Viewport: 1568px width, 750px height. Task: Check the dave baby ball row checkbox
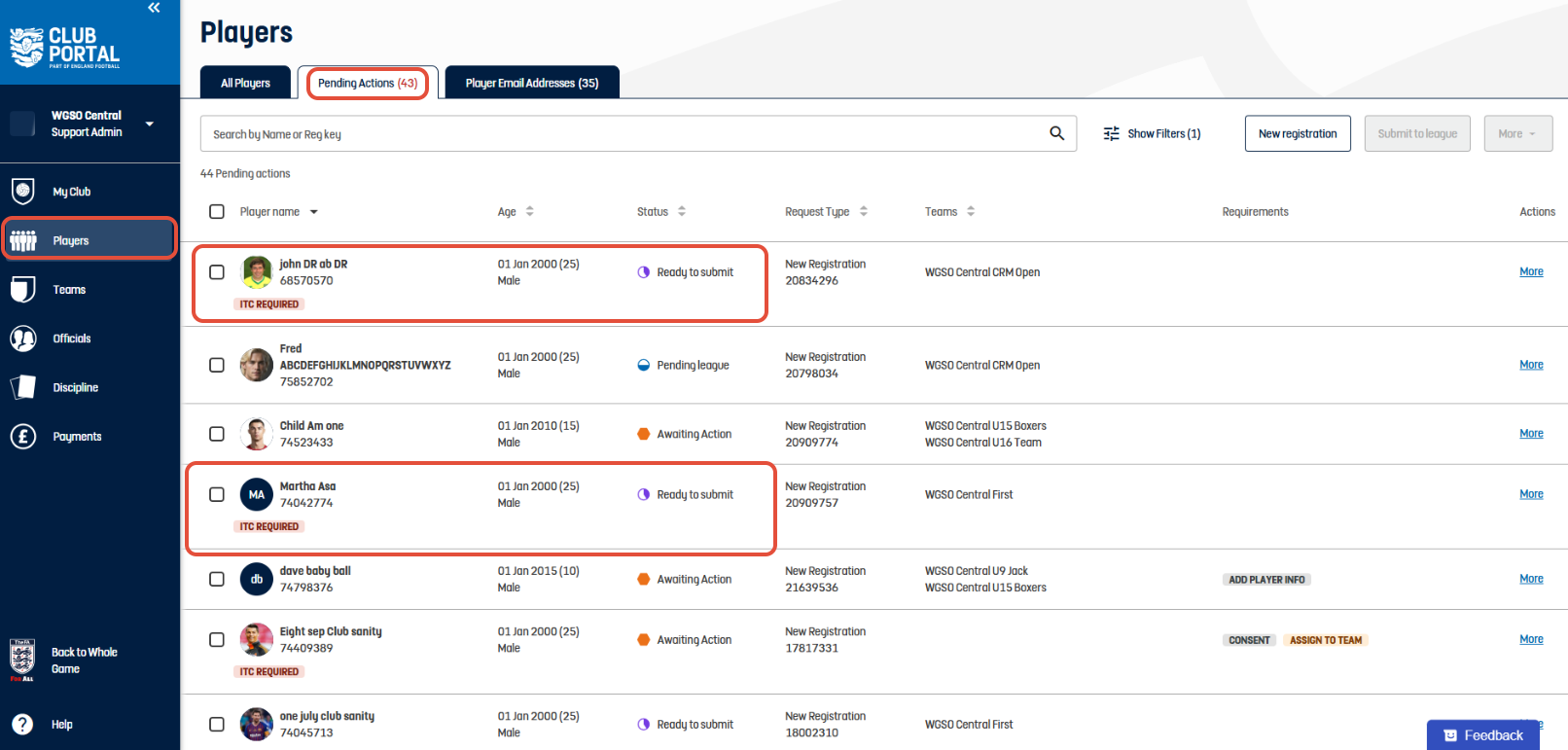coord(217,579)
